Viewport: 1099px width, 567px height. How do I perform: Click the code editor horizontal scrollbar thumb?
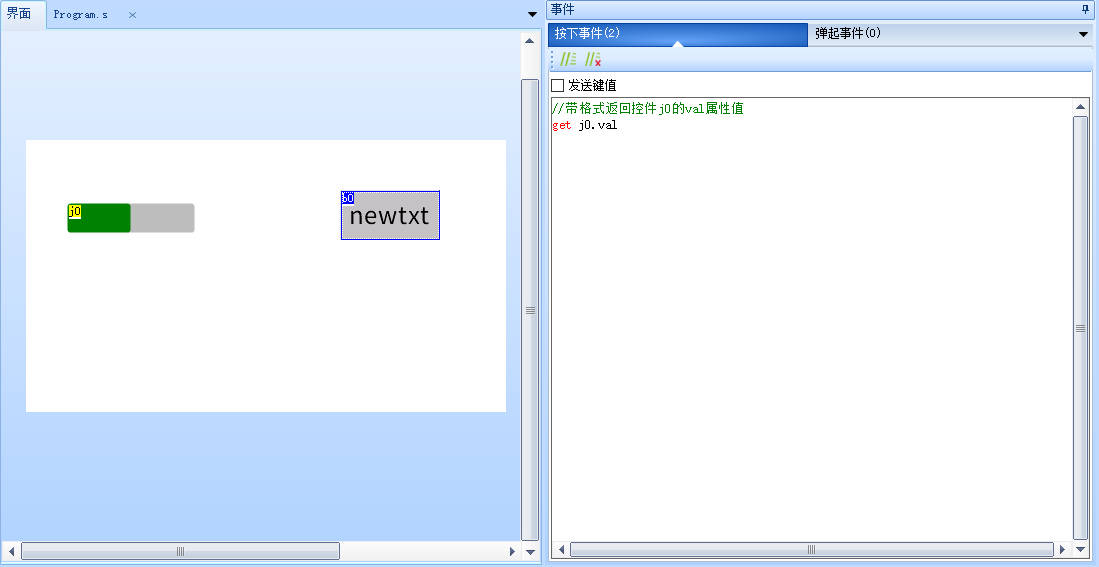click(x=811, y=550)
